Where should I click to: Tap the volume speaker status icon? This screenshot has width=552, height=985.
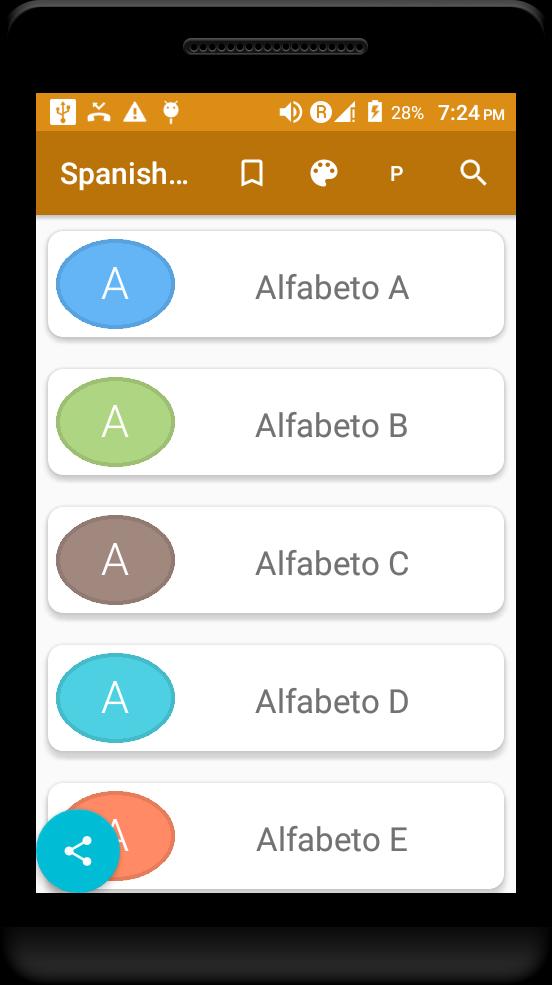290,112
